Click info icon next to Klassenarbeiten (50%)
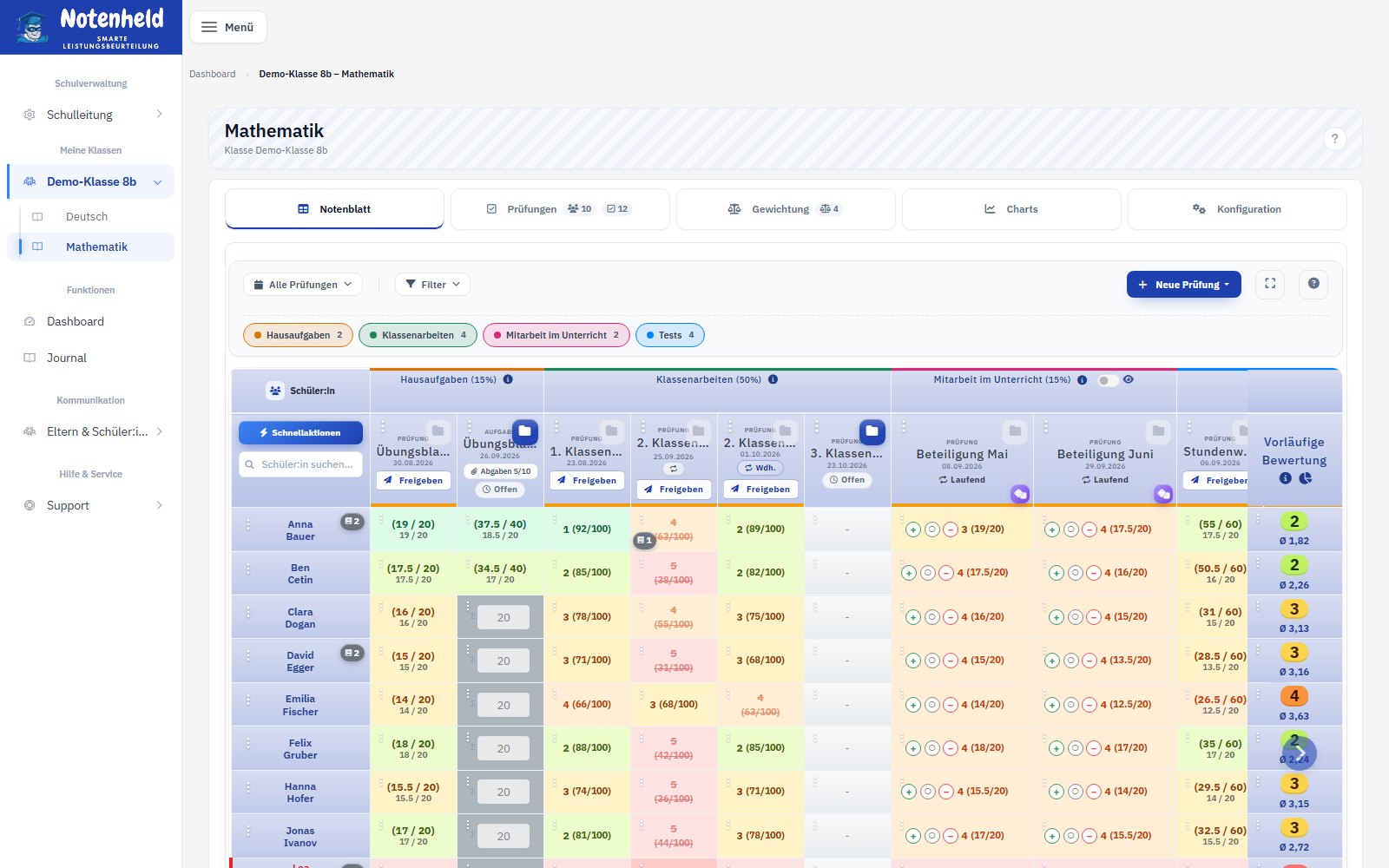The height and width of the screenshot is (868, 1389). [773, 379]
